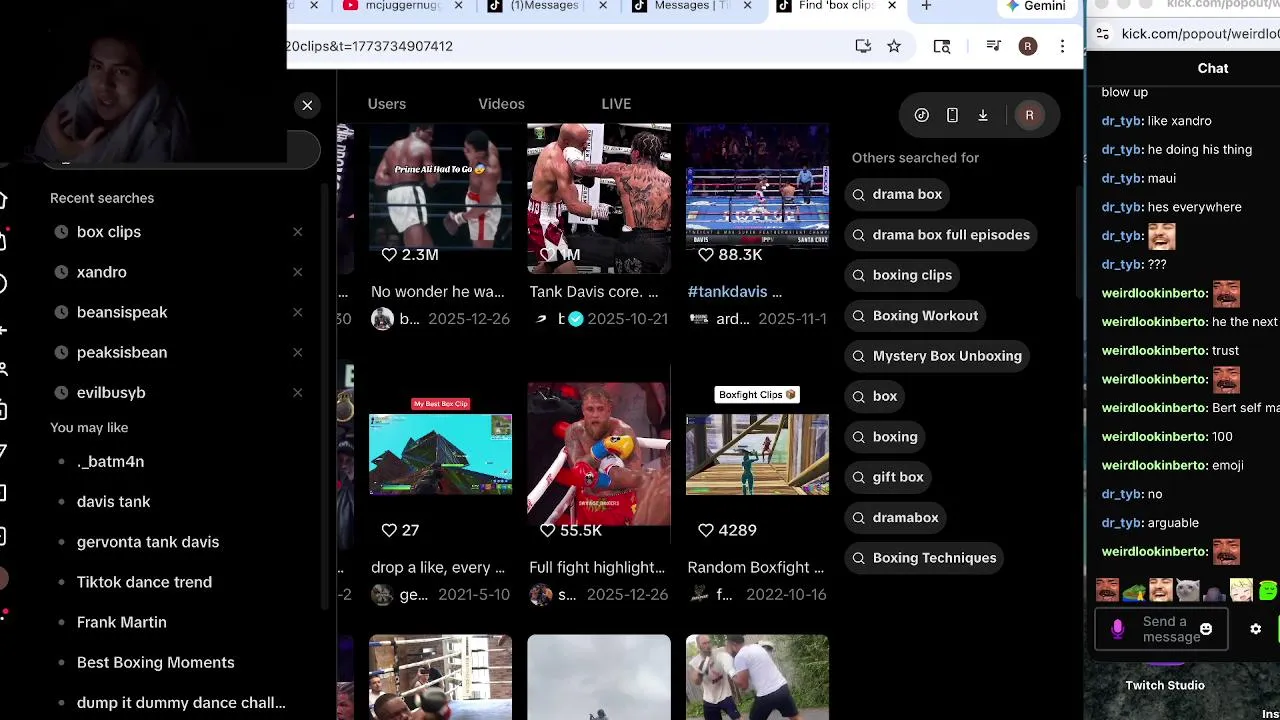The width and height of the screenshot is (1280, 720).
Task: Search the 'dramabox' suggestion
Action: pyautogui.click(x=896, y=518)
